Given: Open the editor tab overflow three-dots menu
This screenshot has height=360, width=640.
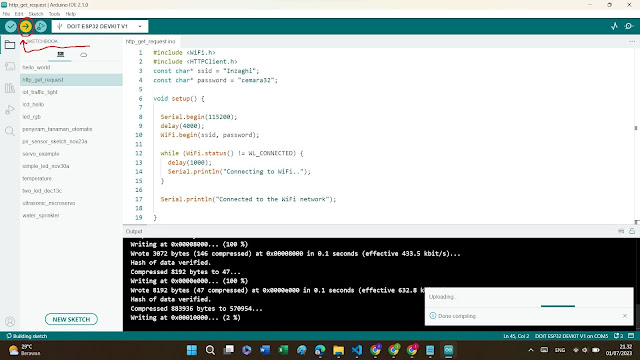Looking at the screenshot, I should [x=632, y=41].
